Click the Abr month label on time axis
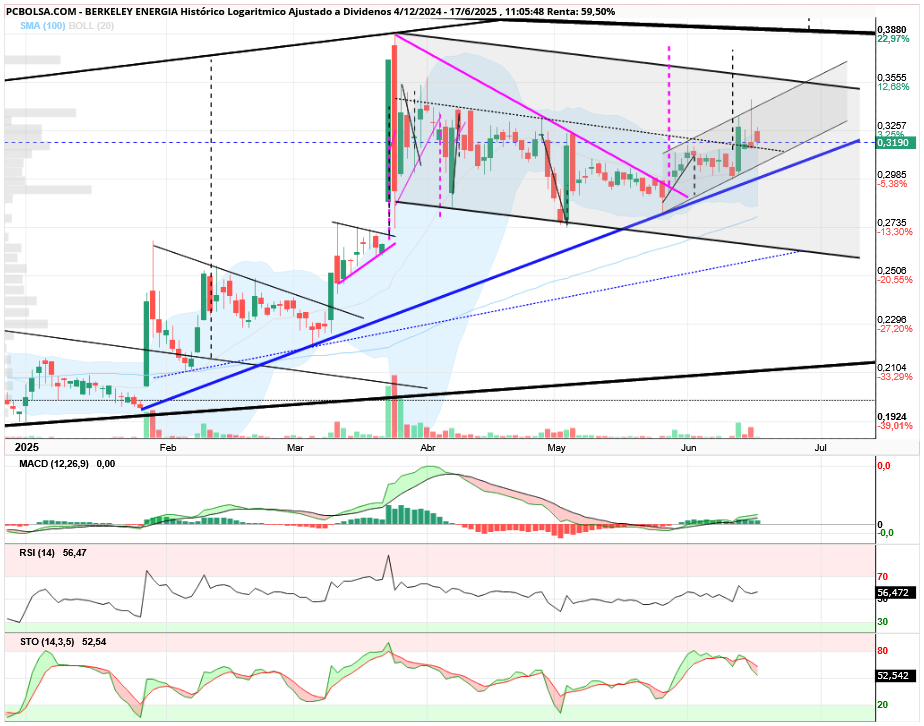924x726 pixels. coord(428,448)
